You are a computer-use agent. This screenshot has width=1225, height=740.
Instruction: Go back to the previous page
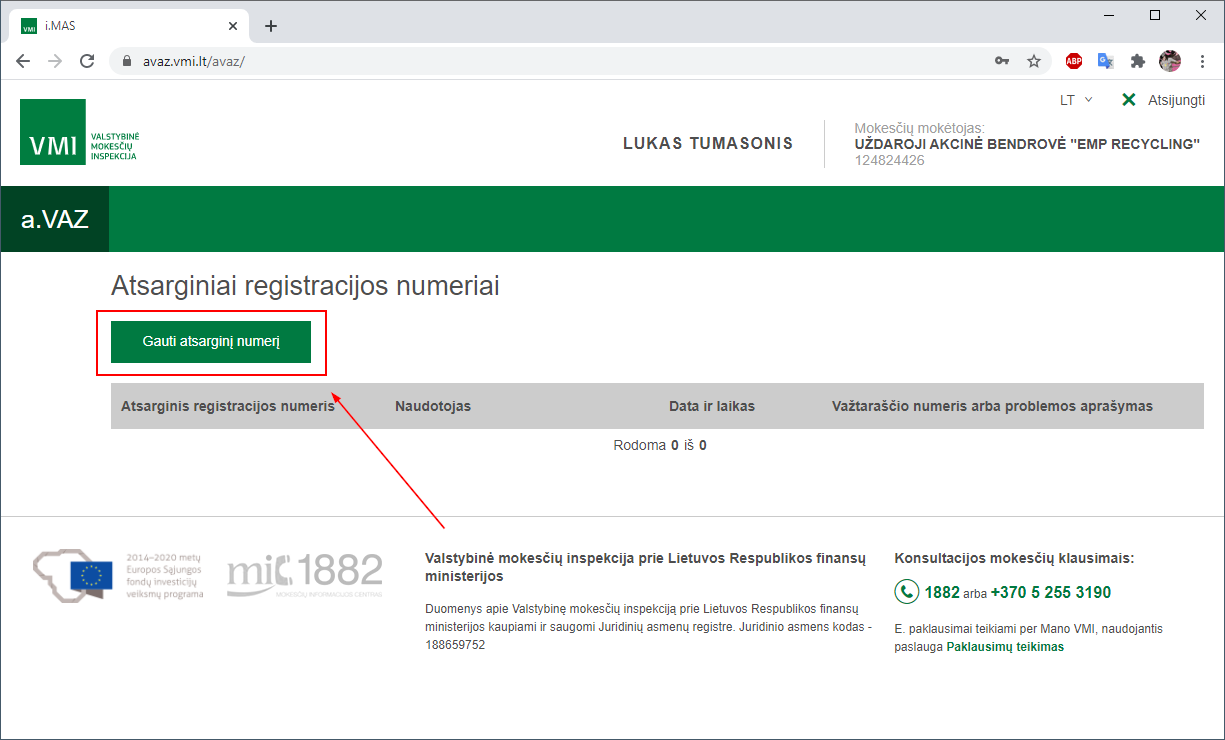tap(23, 61)
